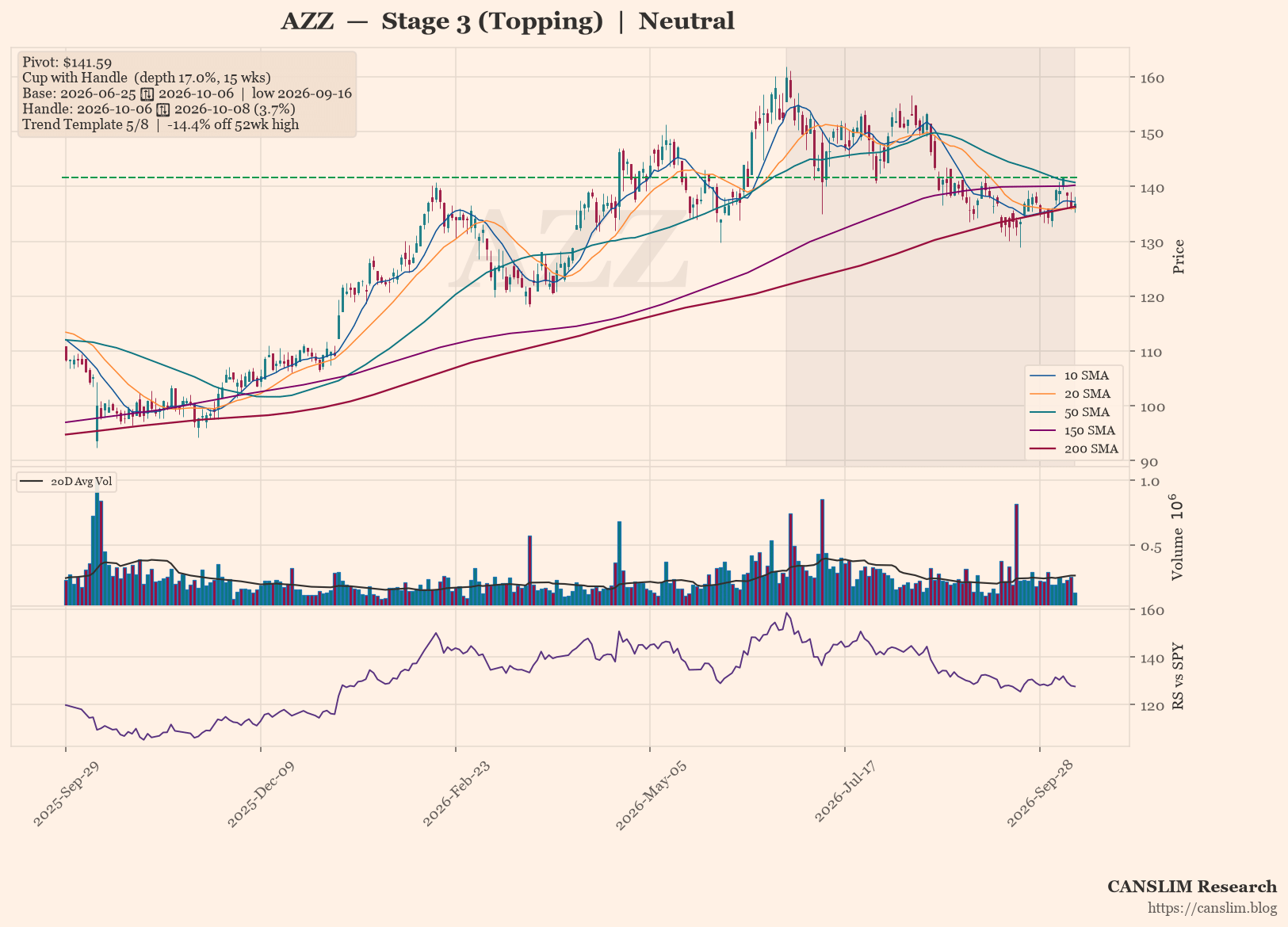1288x927 pixels.
Task: Select the 140 tick on the RS axis
Action: coord(1152,658)
